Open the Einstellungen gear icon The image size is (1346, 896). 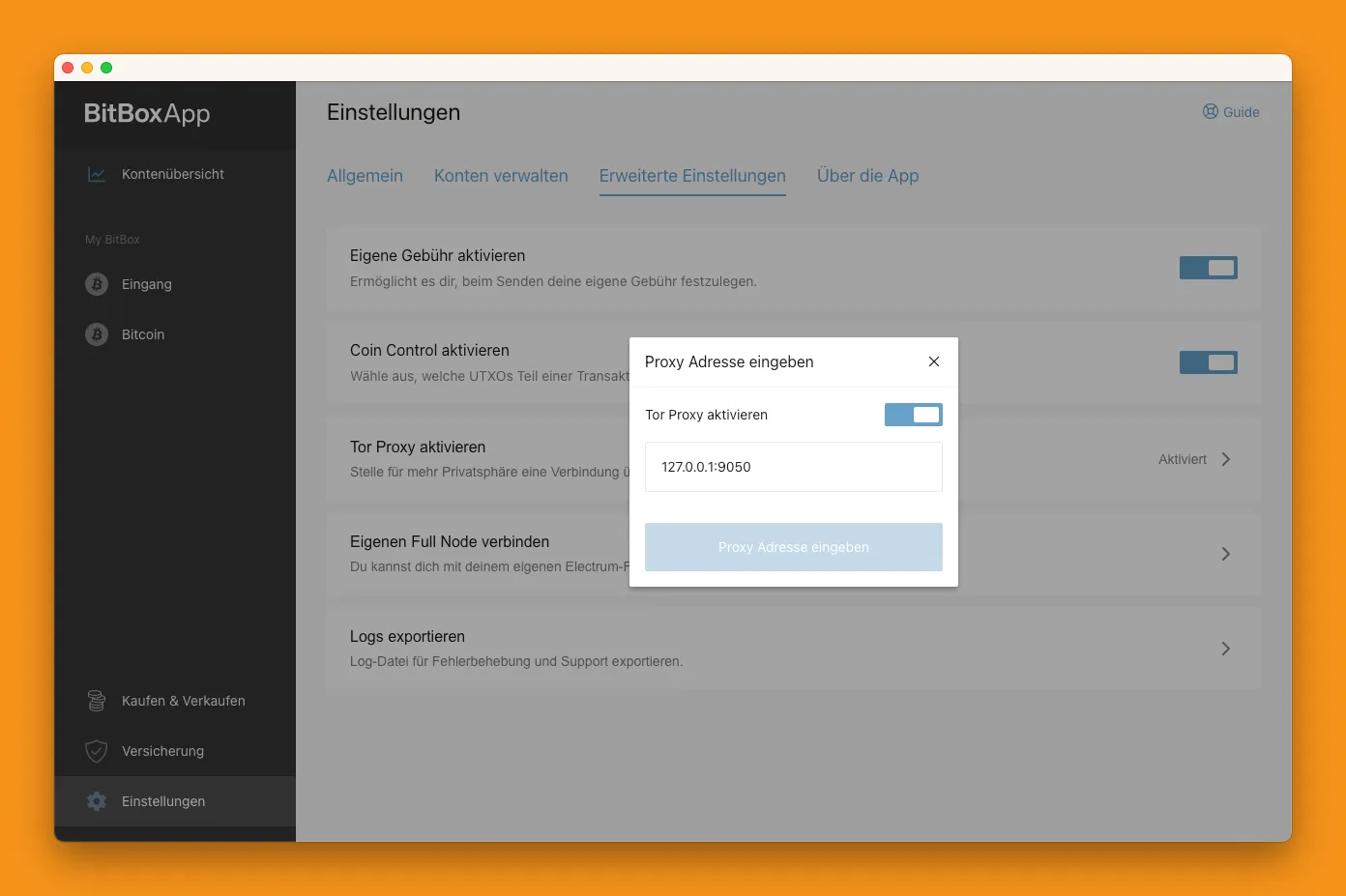tap(96, 800)
